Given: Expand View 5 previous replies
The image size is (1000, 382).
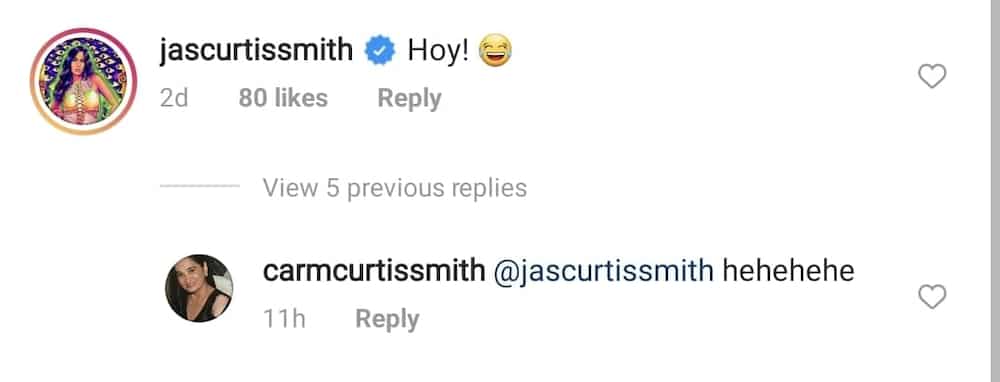Looking at the screenshot, I should 395,187.
